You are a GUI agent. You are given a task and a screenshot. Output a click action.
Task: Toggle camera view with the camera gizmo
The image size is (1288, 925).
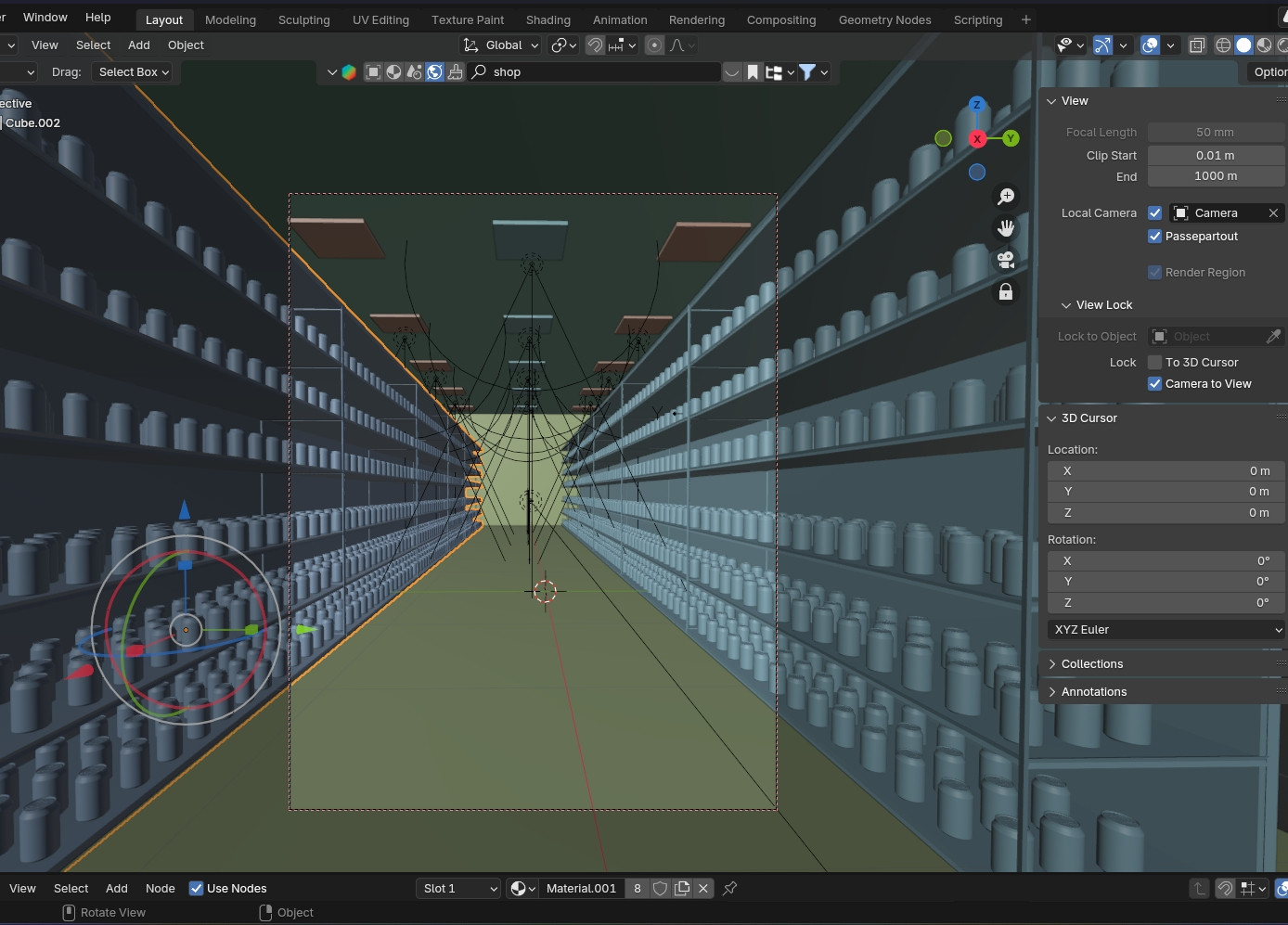[x=1006, y=260]
